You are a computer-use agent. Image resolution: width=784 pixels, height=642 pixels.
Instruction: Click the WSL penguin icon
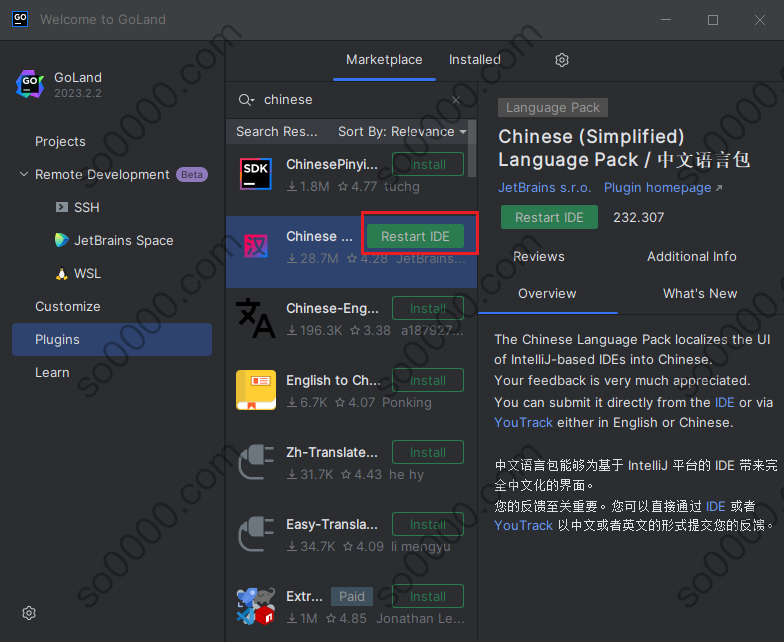pyautogui.click(x=62, y=274)
